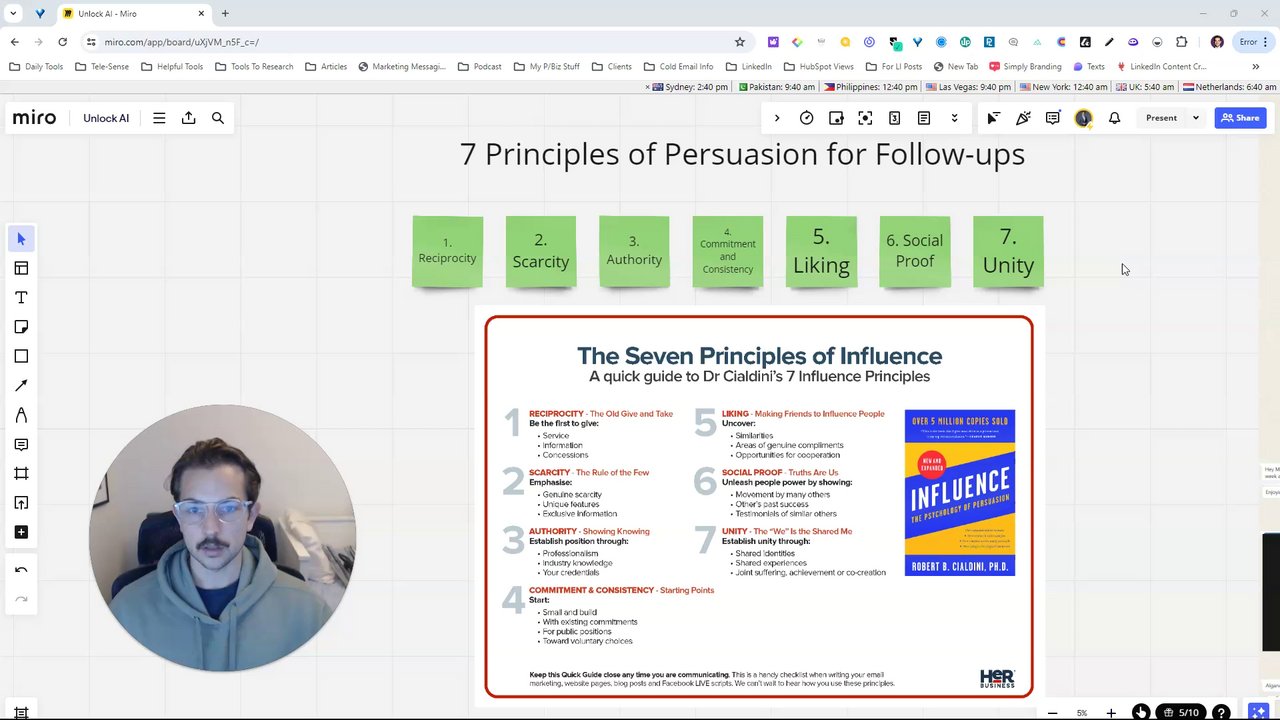
Task: Search the board with magnifier icon
Action: coord(217,118)
